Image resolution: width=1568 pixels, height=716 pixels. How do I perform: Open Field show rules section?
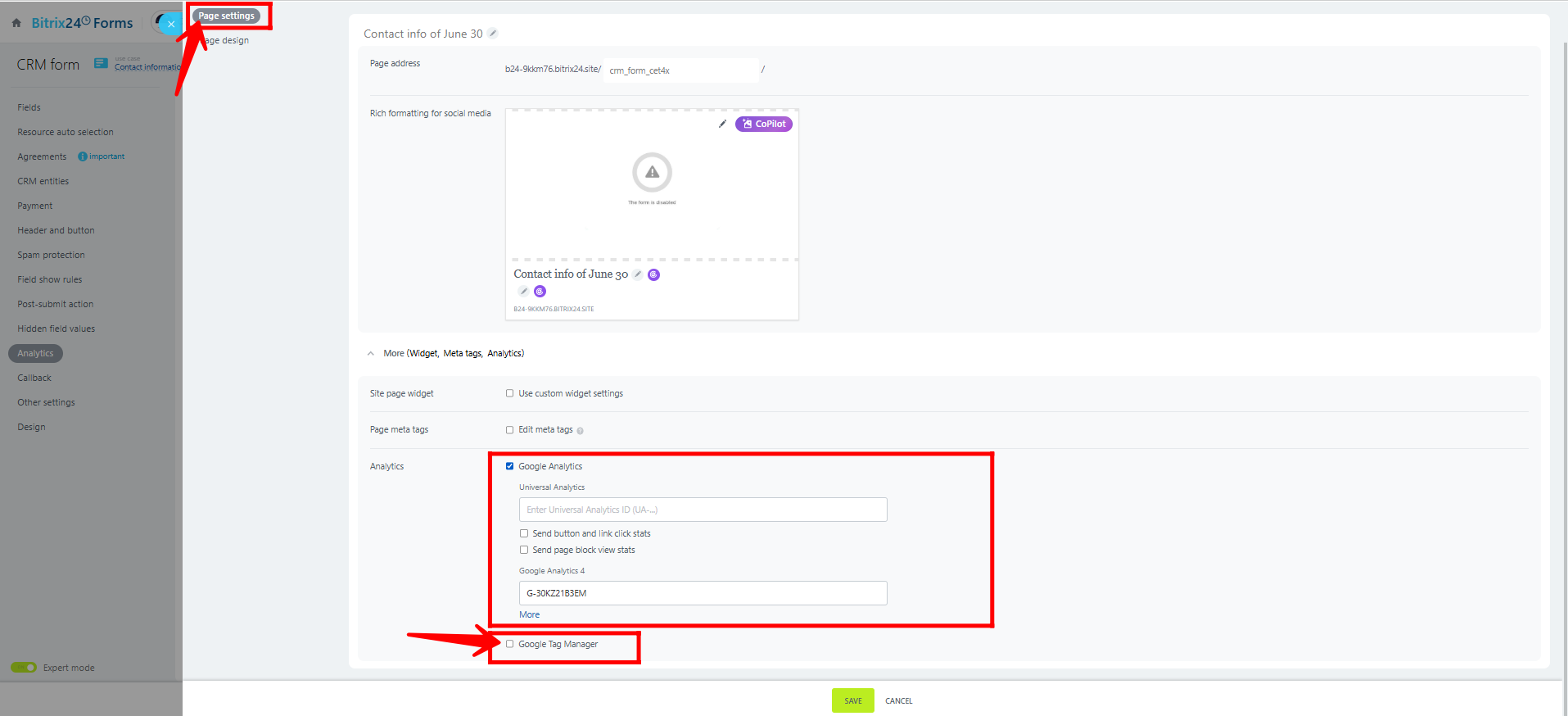[50, 279]
